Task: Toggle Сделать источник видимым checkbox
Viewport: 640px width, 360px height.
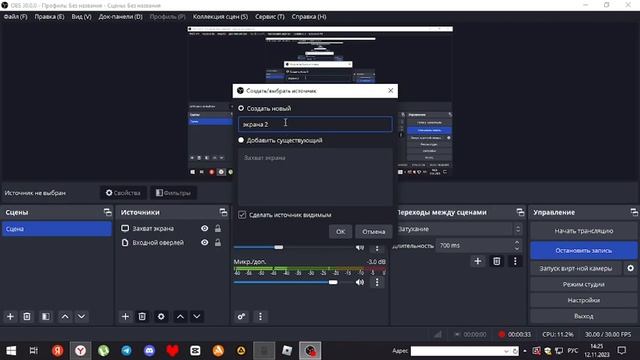Action: (242, 215)
